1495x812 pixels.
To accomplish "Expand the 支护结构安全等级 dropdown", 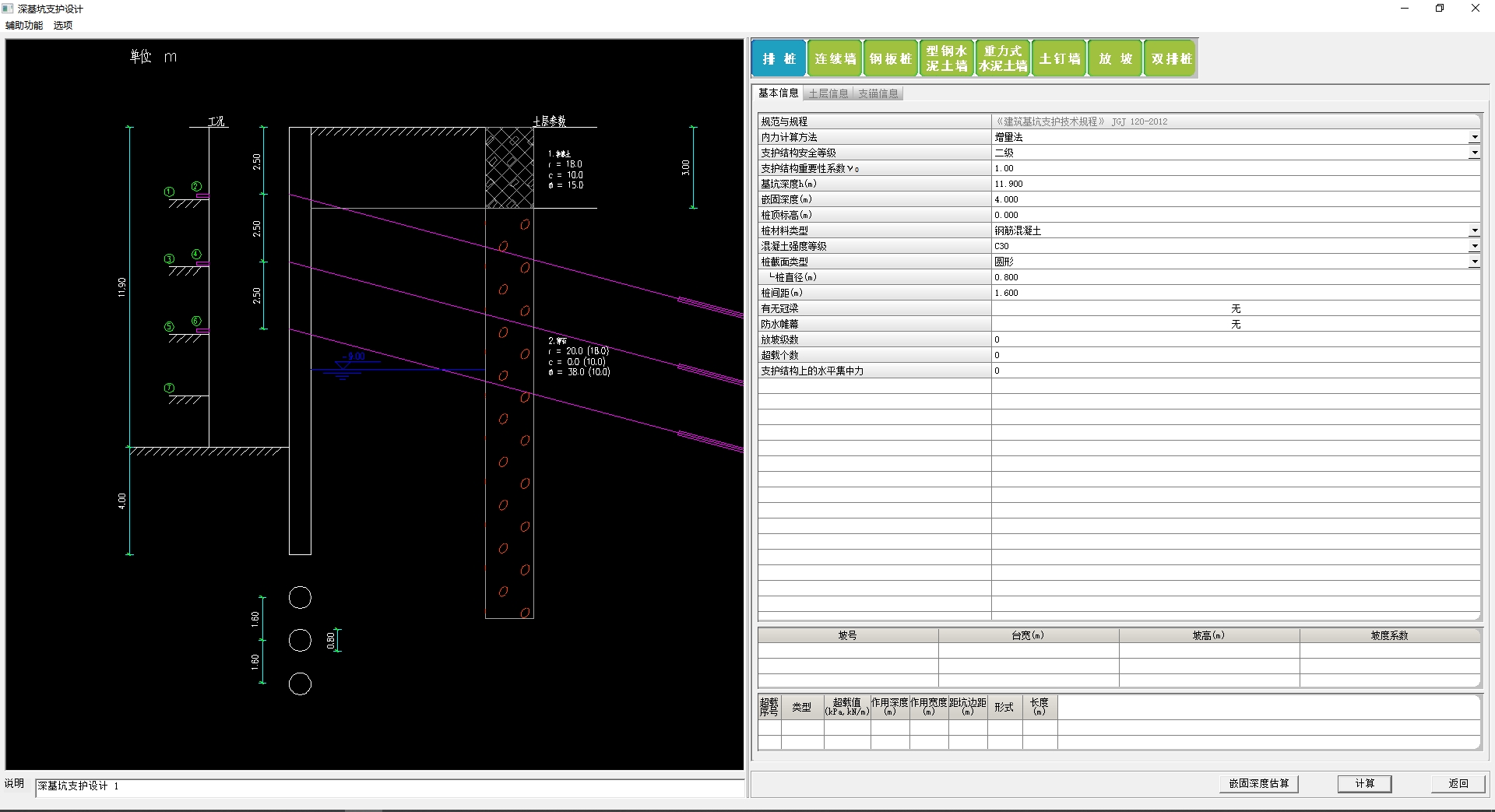I will pyautogui.click(x=1474, y=153).
